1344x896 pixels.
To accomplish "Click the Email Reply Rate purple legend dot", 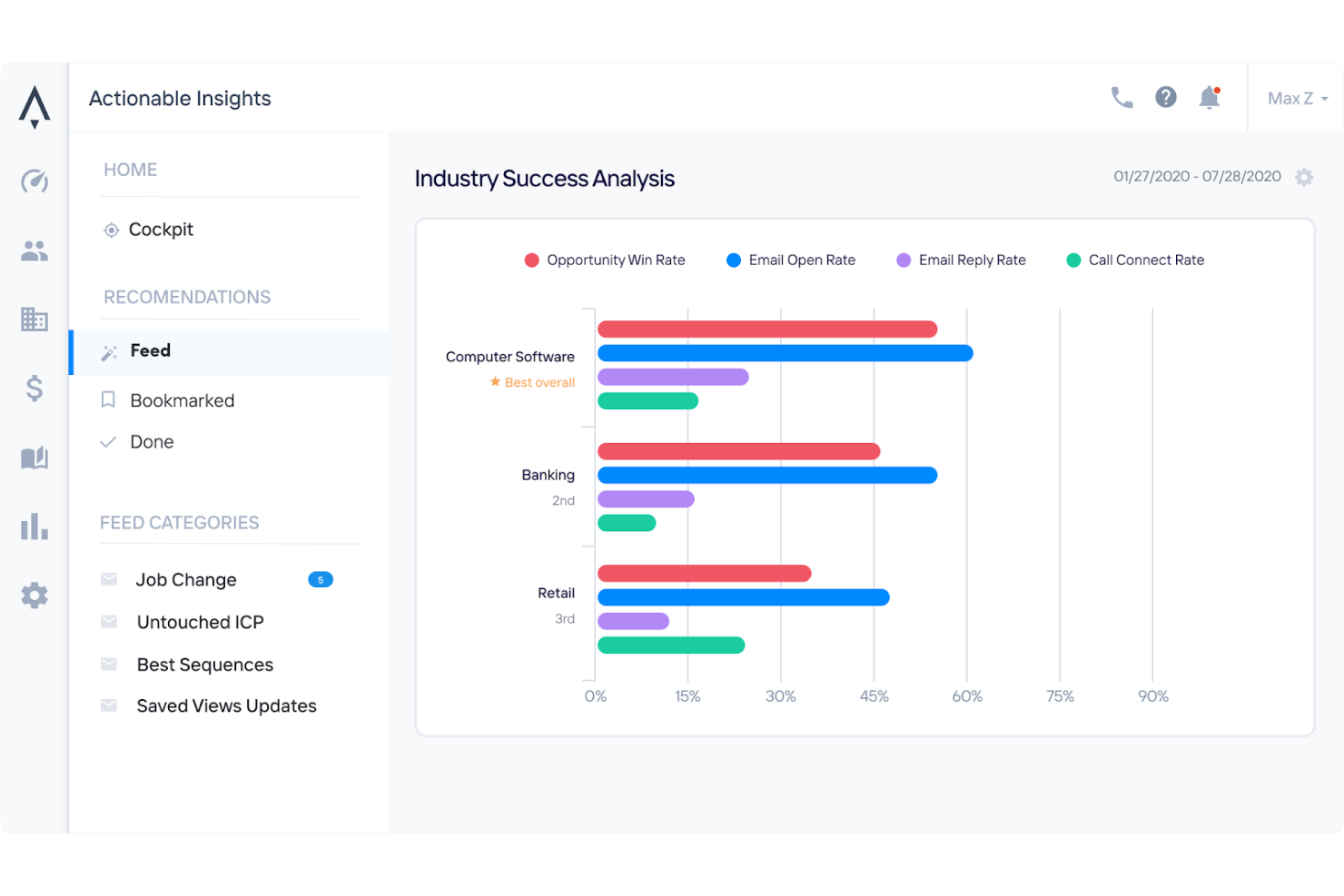I will click(x=904, y=261).
